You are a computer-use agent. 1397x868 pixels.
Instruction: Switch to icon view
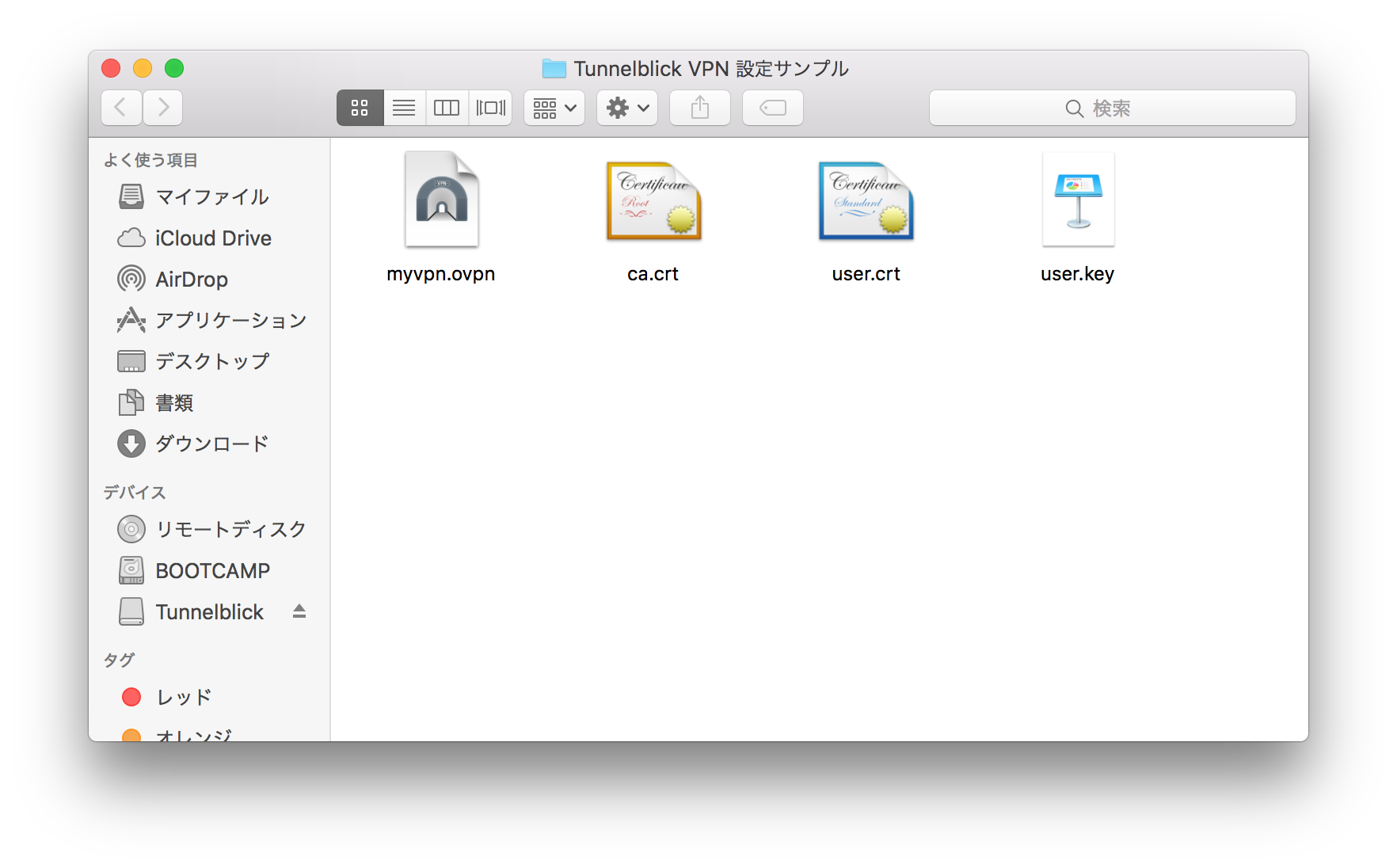(x=360, y=108)
